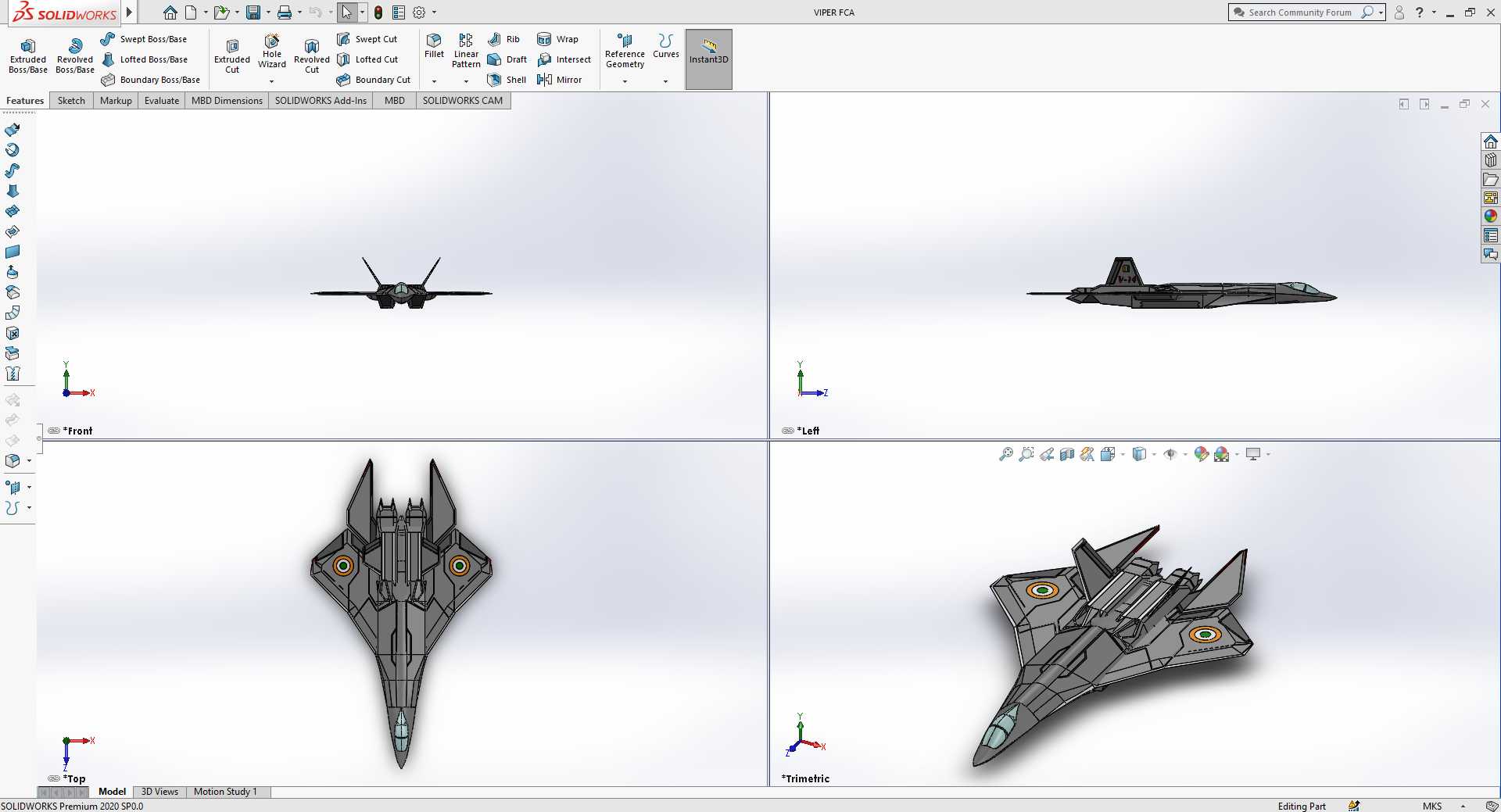Open the Evaluate tab
The image size is (1501, 812).
[162, 101]
